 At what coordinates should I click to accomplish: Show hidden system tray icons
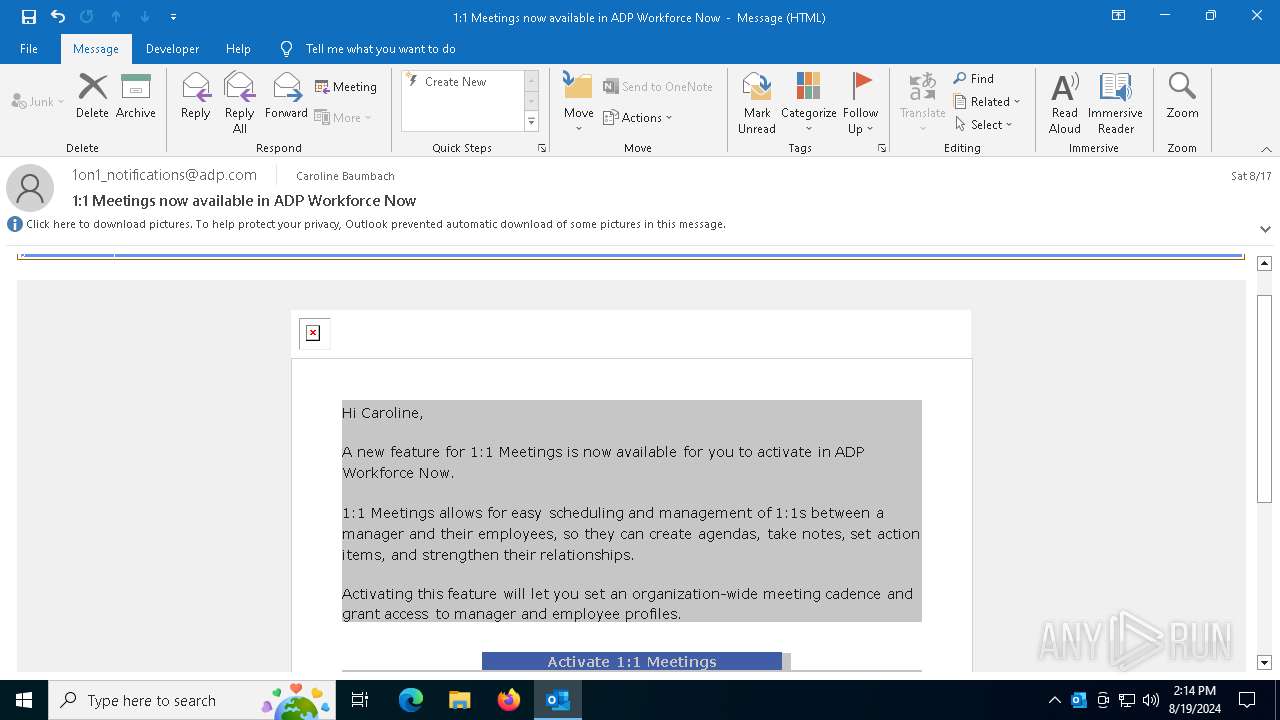(1054, 700)
